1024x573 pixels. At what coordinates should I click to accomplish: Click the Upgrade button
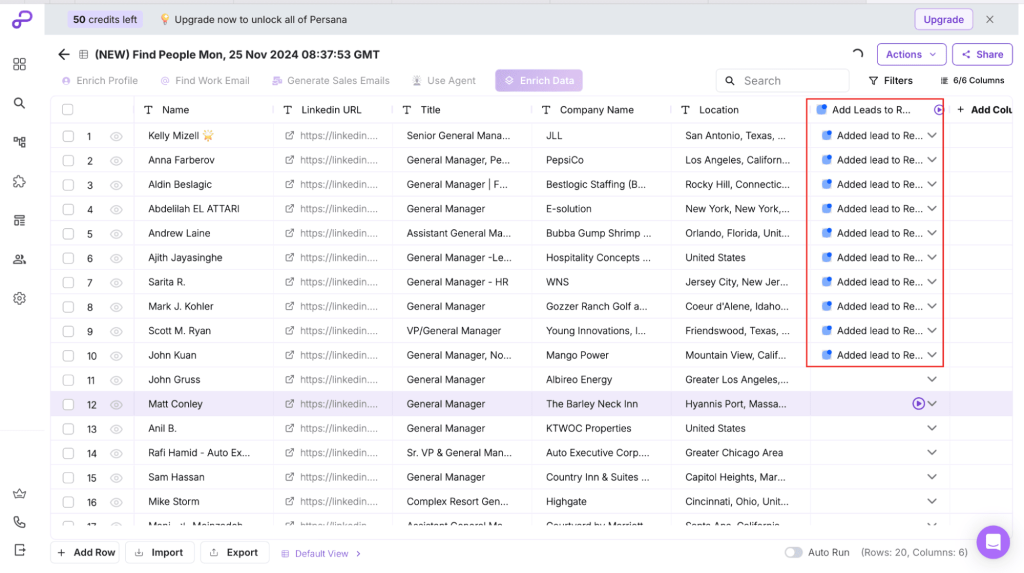point(943,20)
